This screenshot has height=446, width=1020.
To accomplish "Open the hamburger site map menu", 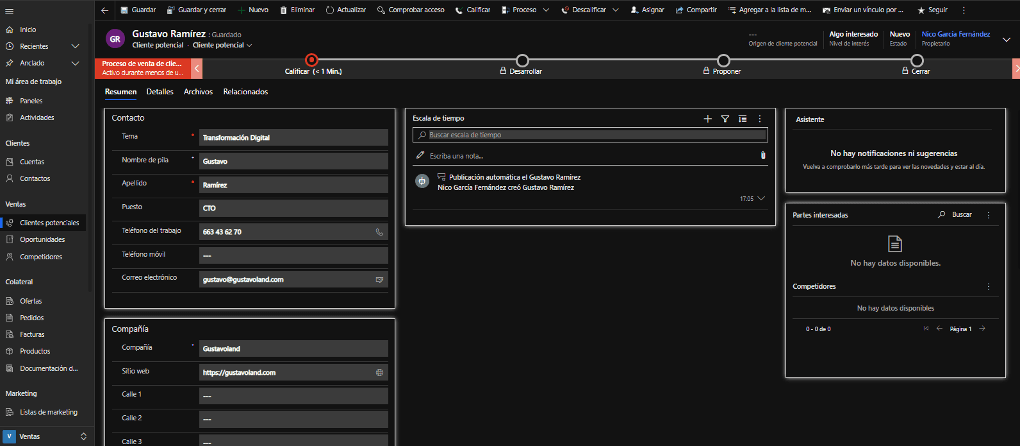I will tap(9, 10).
